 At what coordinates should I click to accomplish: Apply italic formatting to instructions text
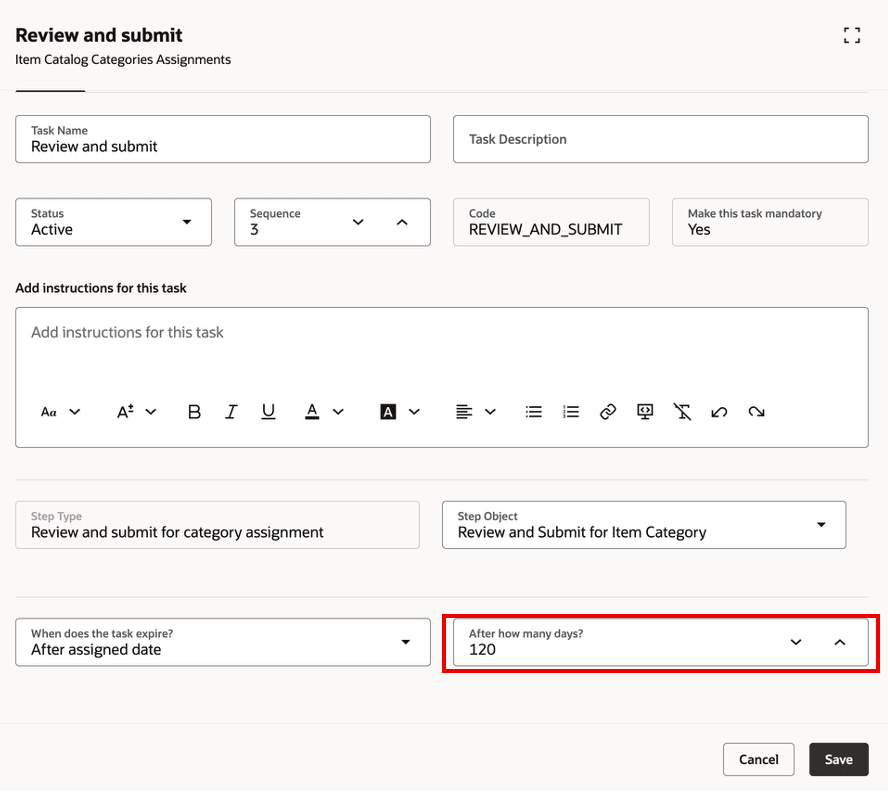(231, 412)
